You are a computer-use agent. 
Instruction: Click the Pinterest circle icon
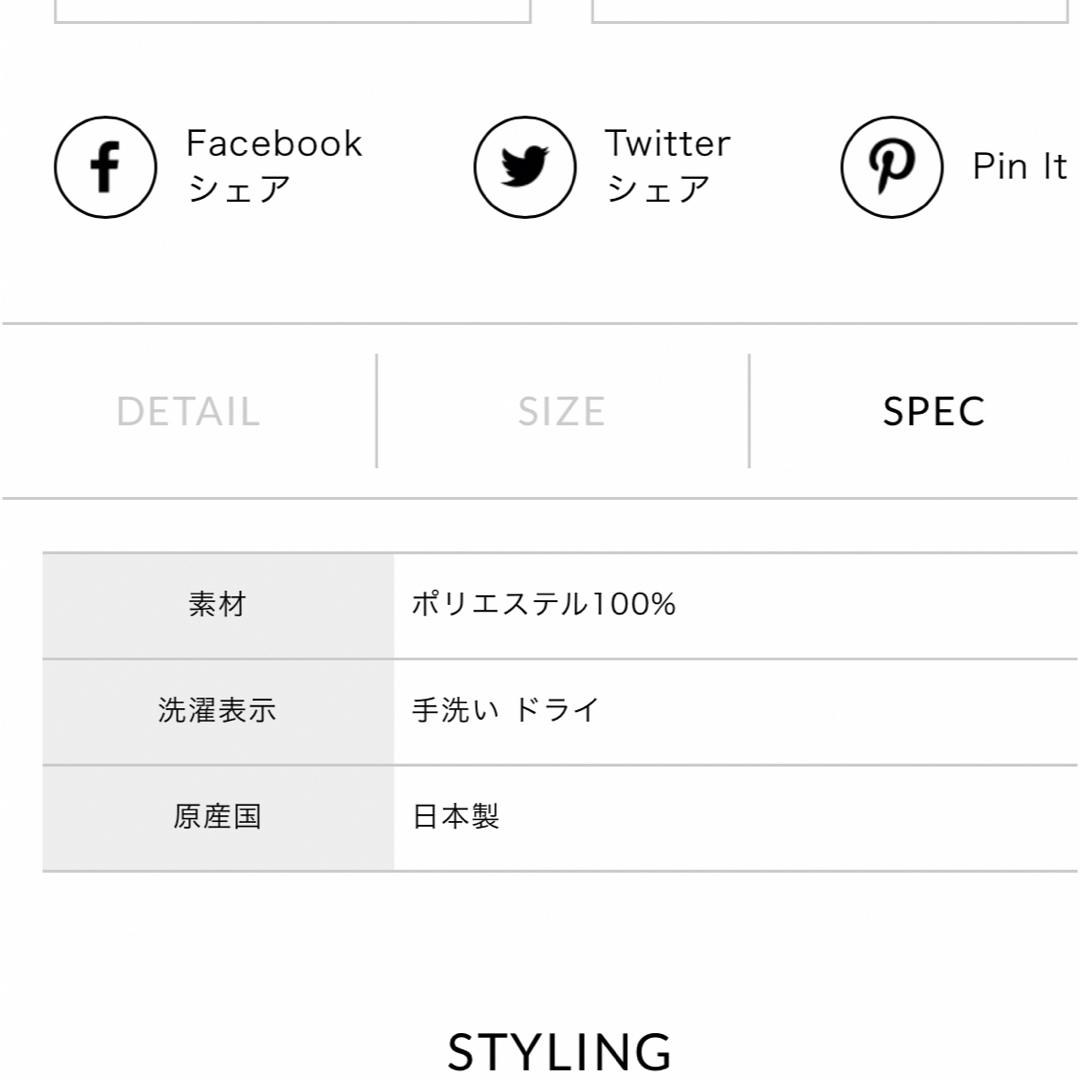click(892, 167)
